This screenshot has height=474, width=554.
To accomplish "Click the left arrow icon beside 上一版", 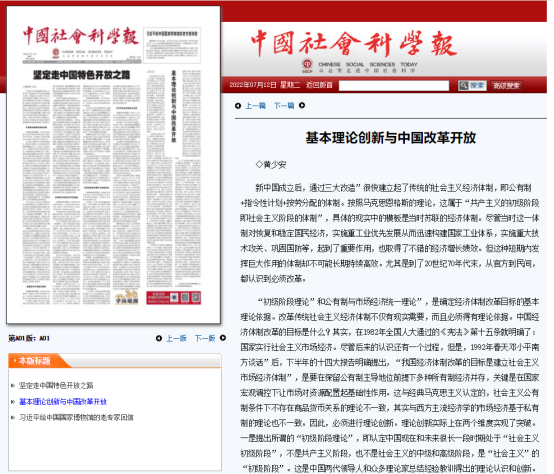I will 159,338.
